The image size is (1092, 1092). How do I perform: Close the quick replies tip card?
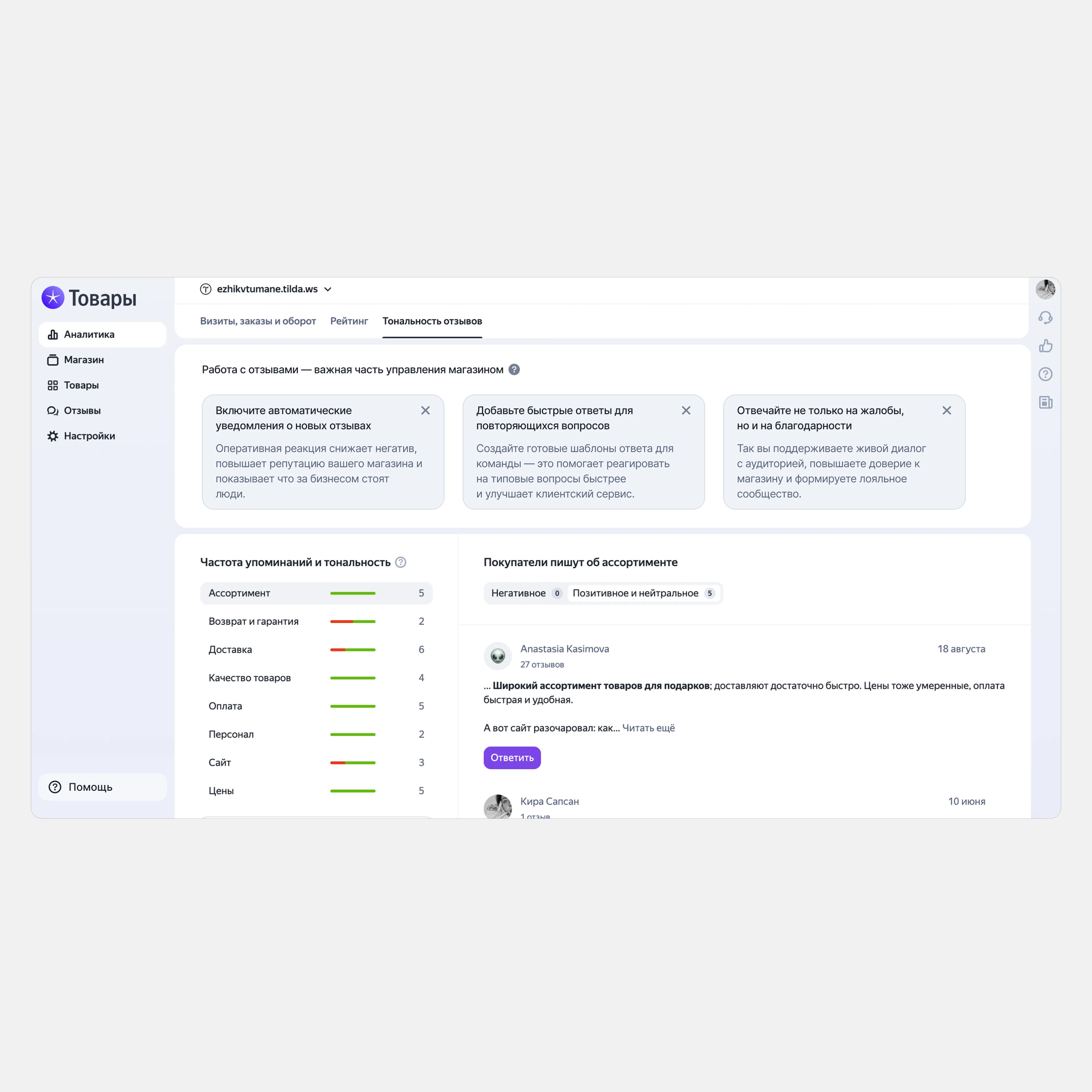pyautogui.click(x=686, y=410)
